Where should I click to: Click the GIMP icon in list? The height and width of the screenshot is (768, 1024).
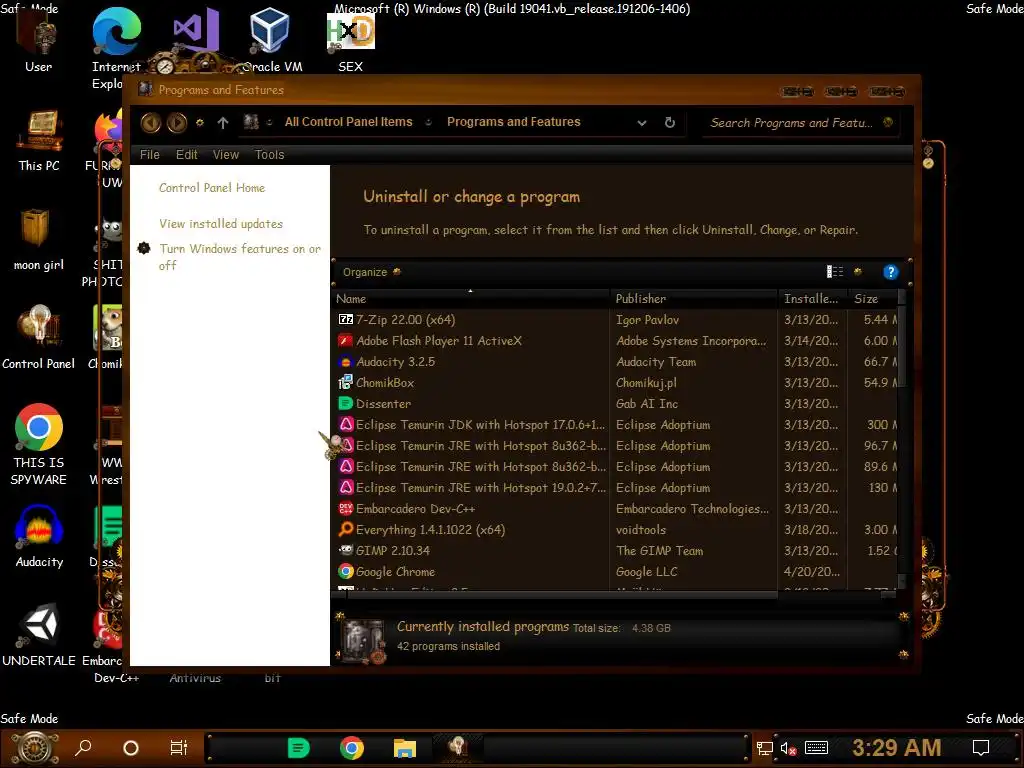point(345,551)
